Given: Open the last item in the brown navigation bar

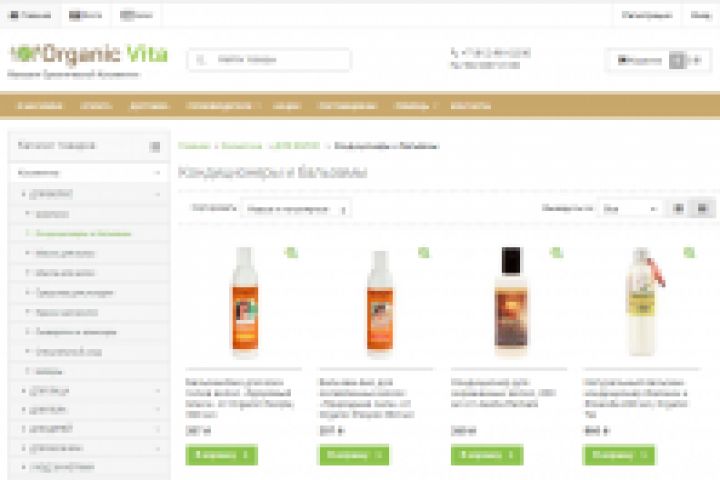Looking at the screenshot, I should [x=471, y=106].
